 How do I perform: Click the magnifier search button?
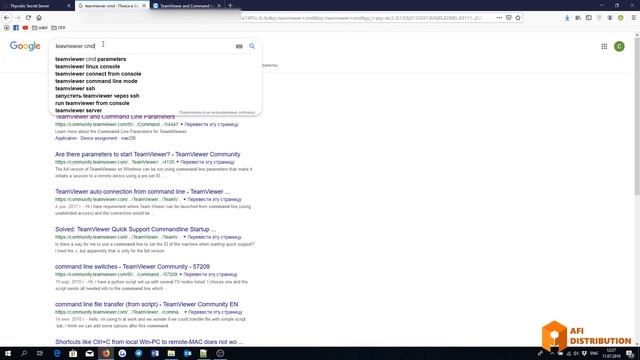coord(252,46)
